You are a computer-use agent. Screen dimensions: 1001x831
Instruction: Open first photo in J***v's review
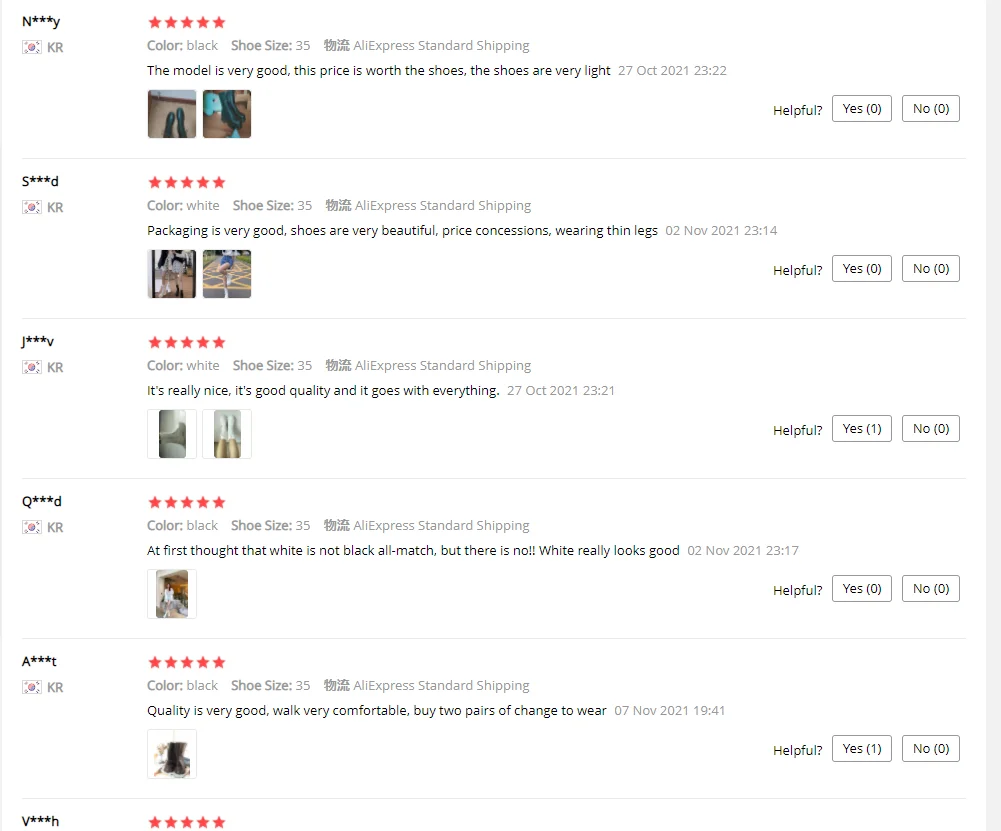(172, 434)
